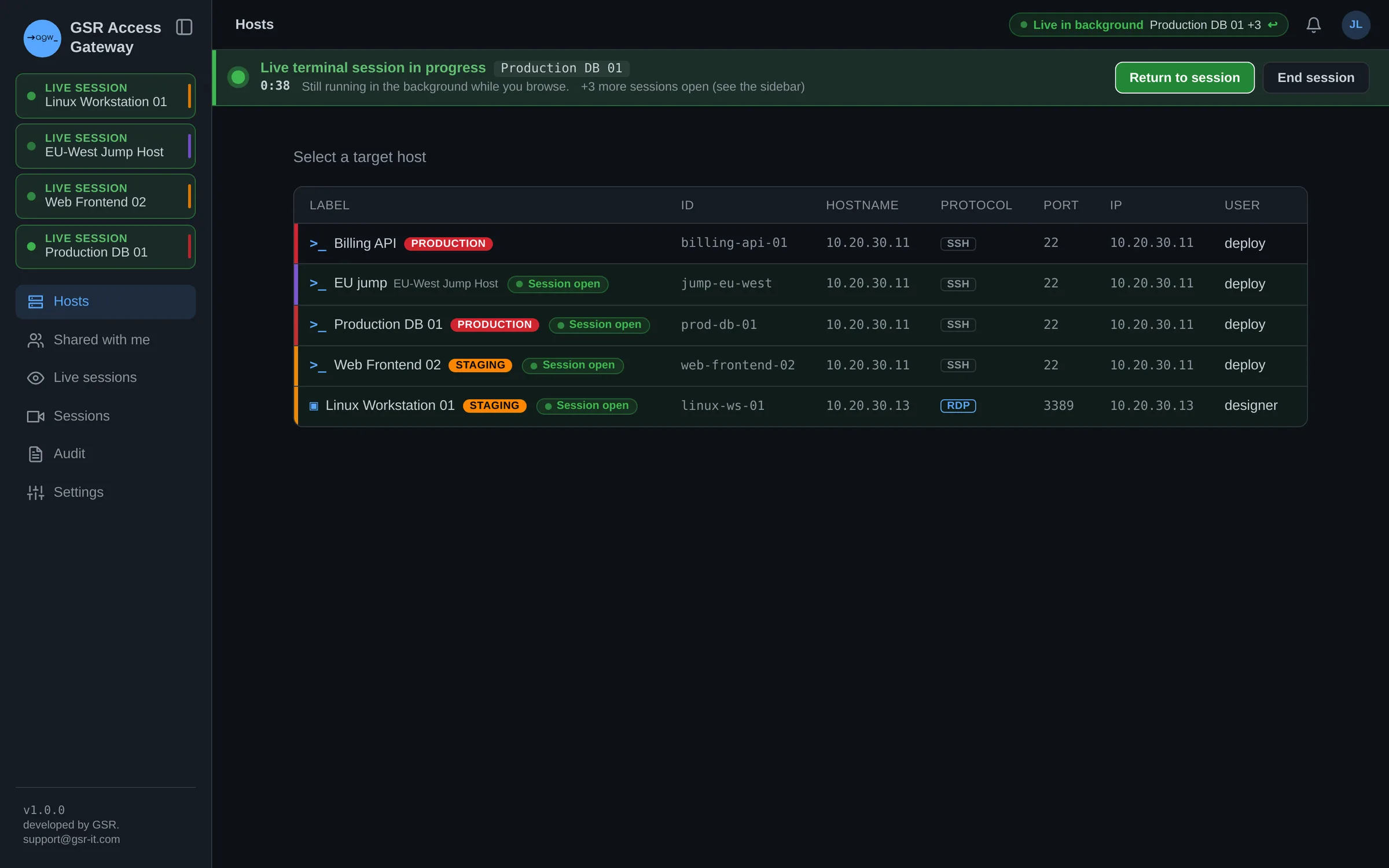Image resolution: width=1389 pixels, height=868 pixels.
Task: Click the Settings sliders icon
Action: [x=36, y=492]
